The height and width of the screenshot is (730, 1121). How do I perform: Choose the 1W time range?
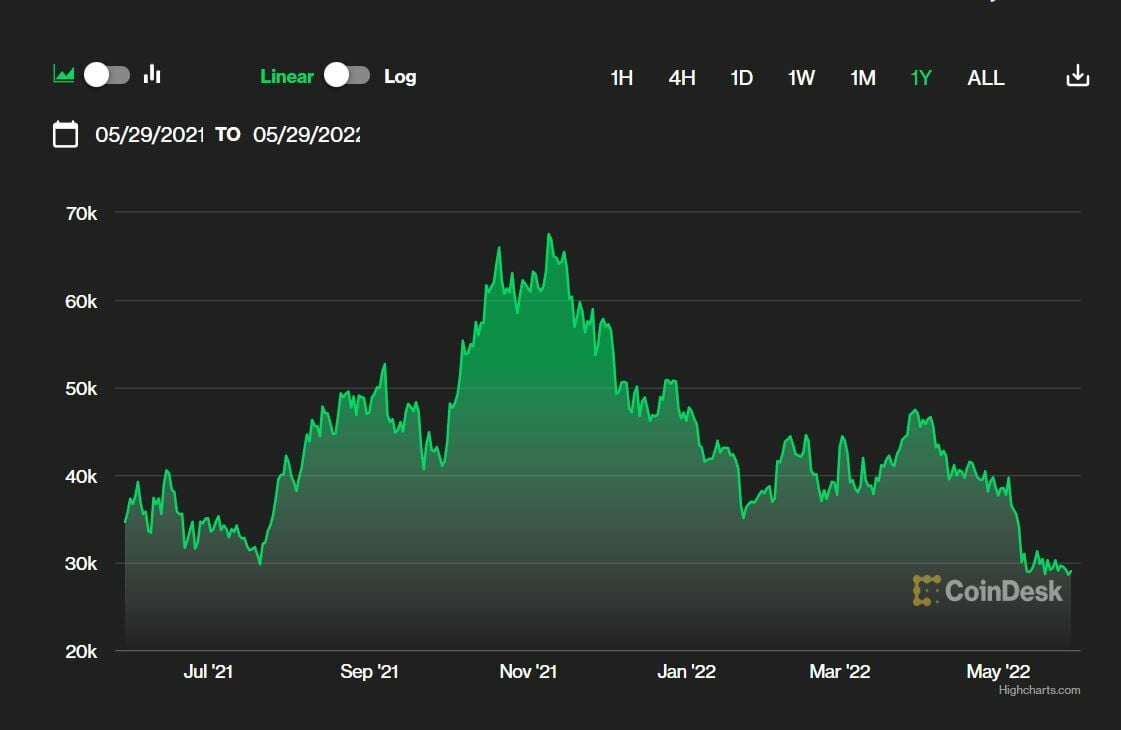[x=801, y=78]
